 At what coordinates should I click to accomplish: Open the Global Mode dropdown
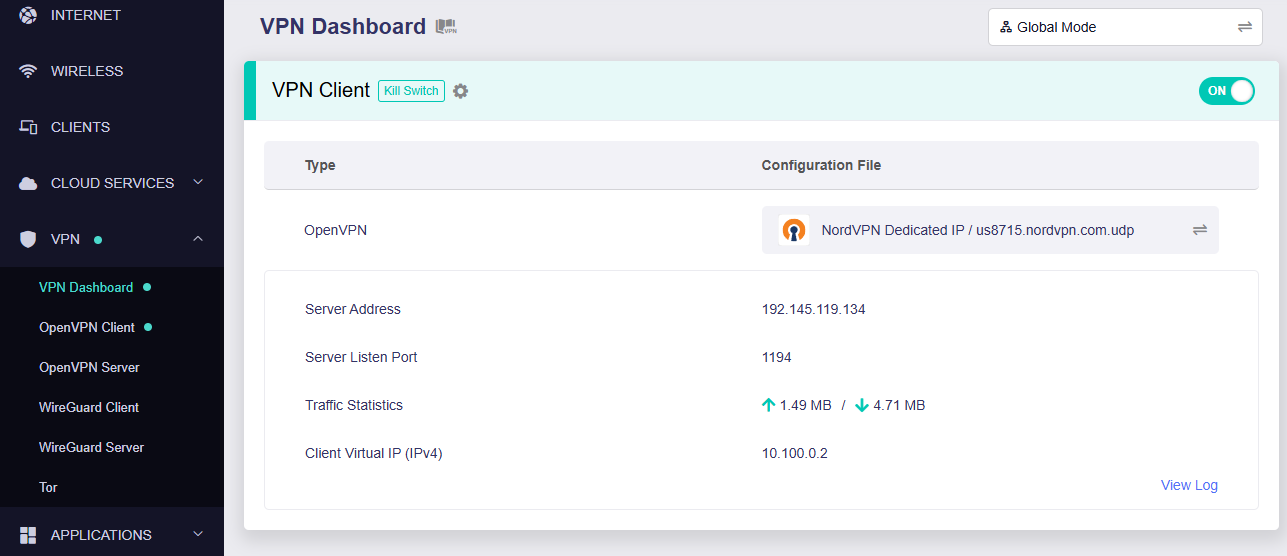pos(1125,27)
